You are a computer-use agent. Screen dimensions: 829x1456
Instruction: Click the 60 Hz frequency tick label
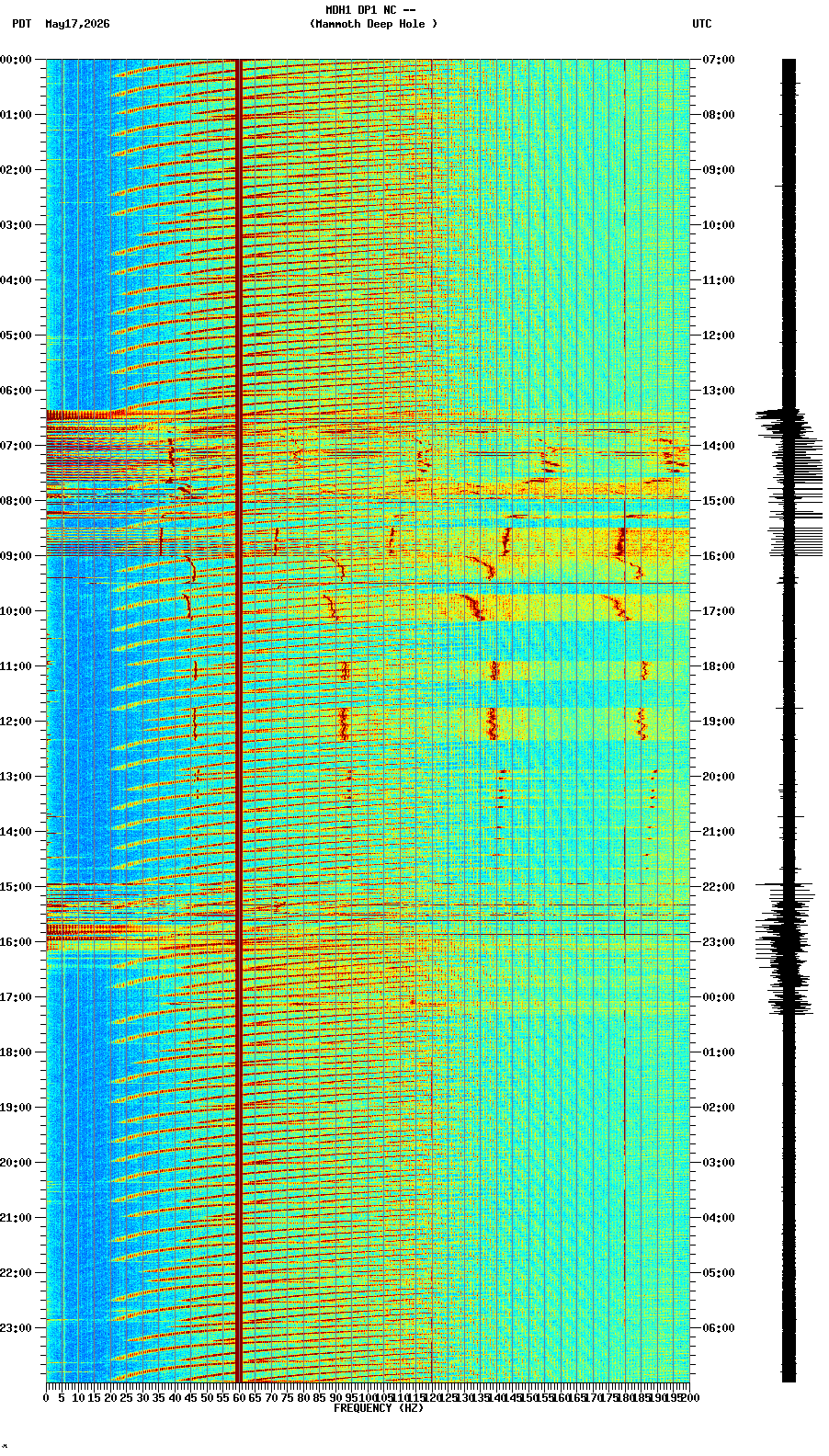239,1397
